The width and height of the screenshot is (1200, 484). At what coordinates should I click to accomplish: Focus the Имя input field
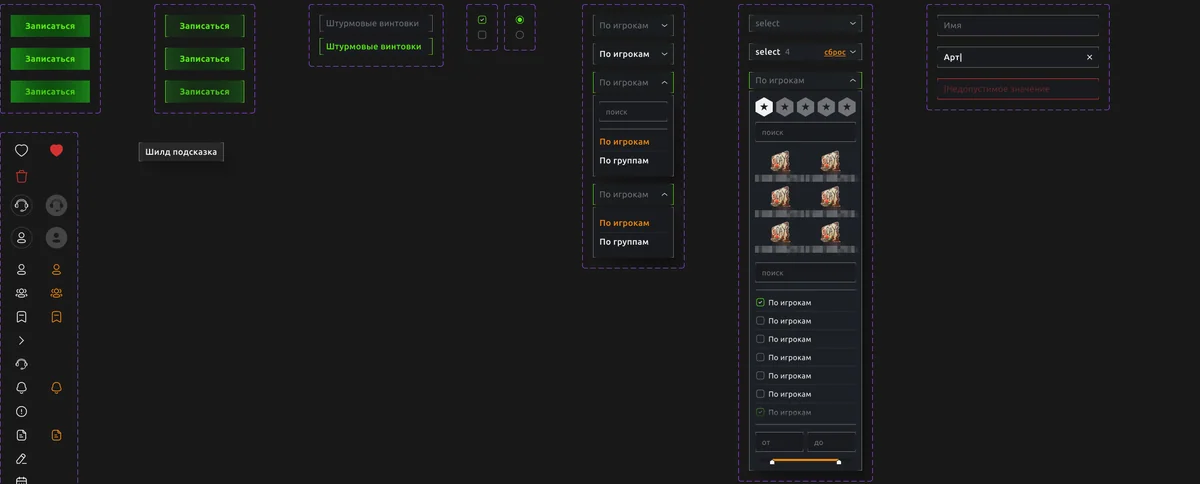[1018, 26]
